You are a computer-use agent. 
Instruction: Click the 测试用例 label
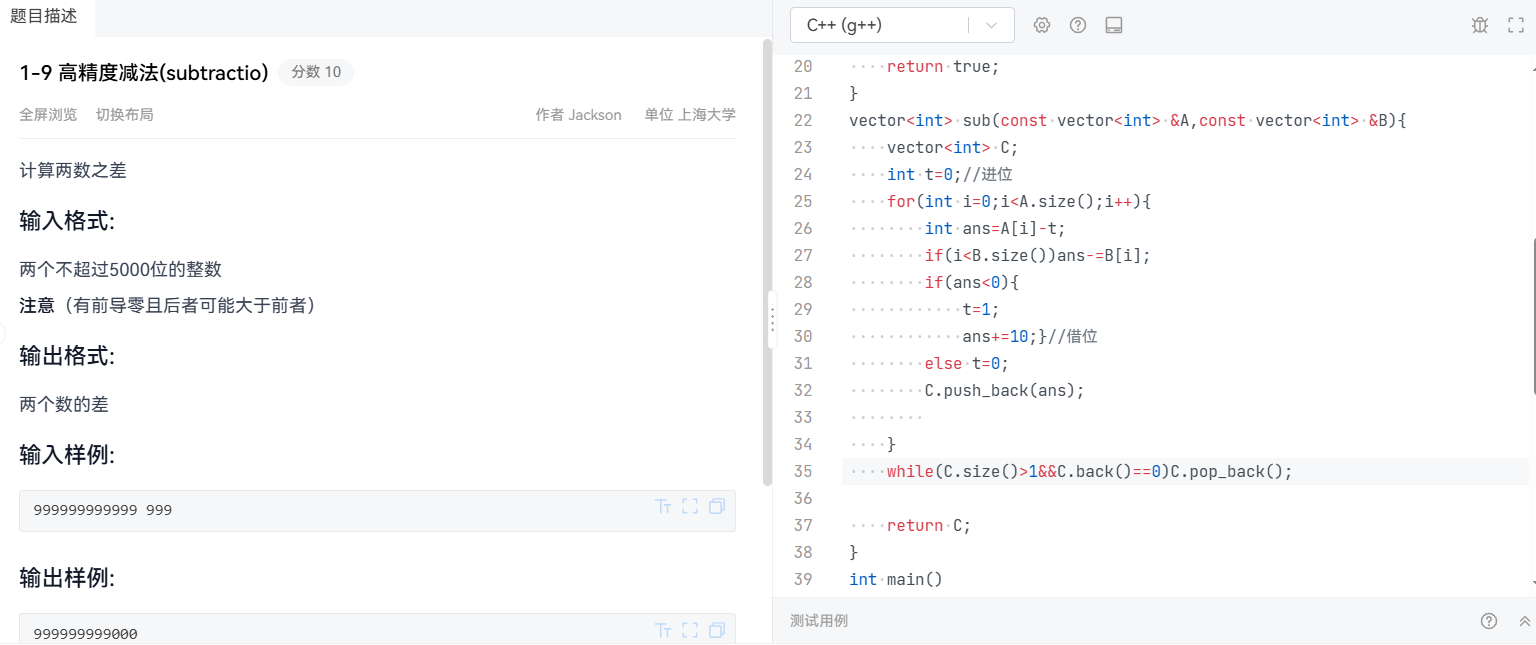[819, 621]
